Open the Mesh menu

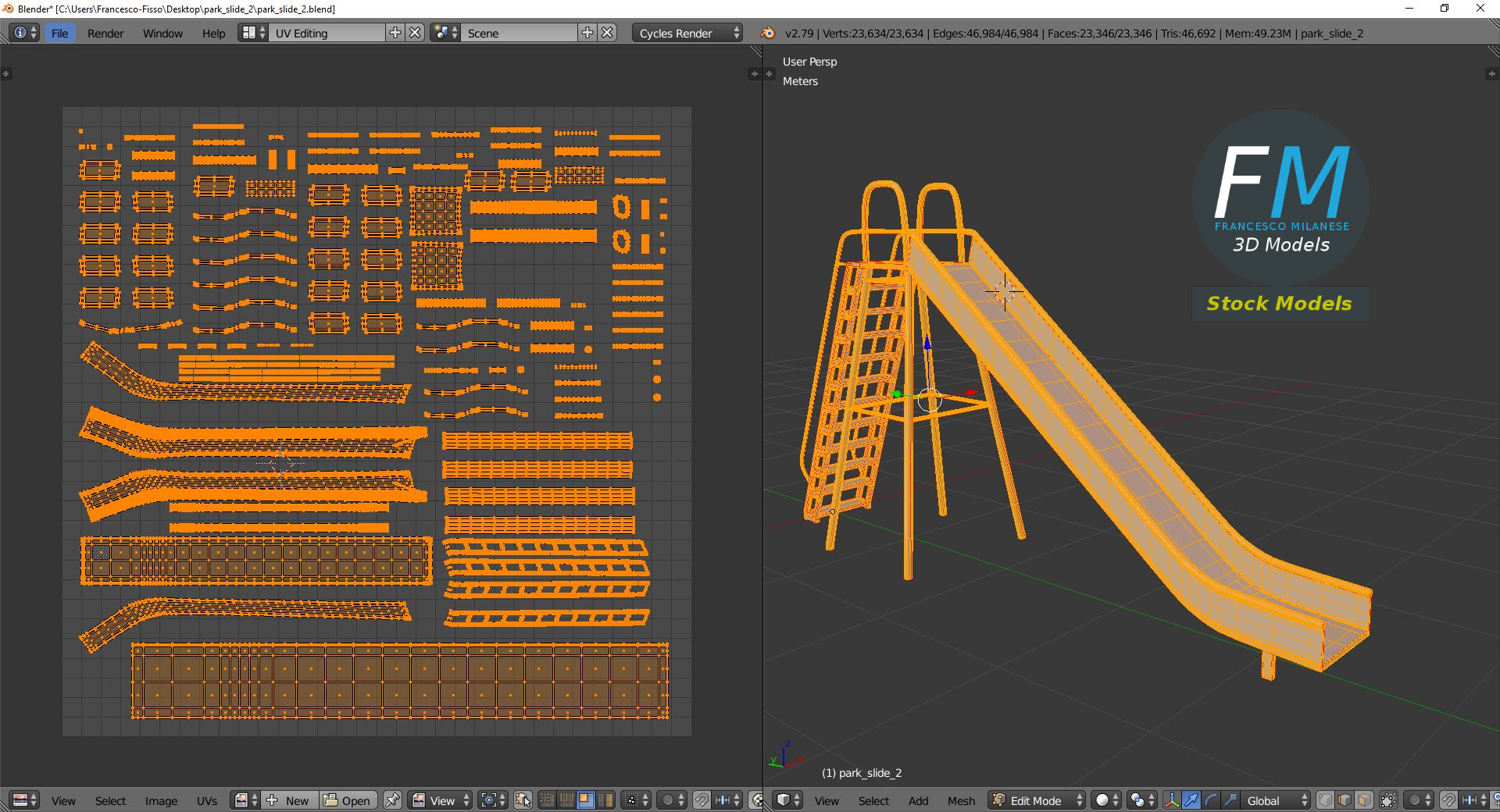click(x=961, y=800)
